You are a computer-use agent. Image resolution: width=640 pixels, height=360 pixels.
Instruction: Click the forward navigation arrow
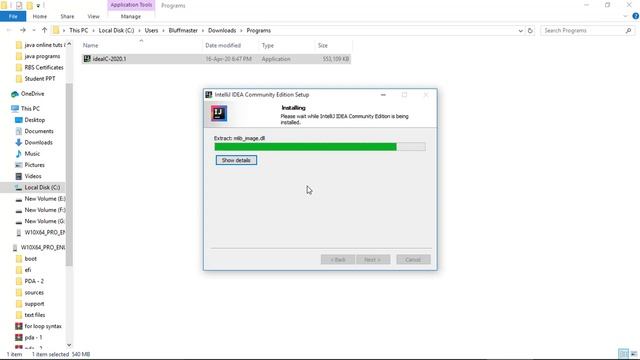[23, 30]
